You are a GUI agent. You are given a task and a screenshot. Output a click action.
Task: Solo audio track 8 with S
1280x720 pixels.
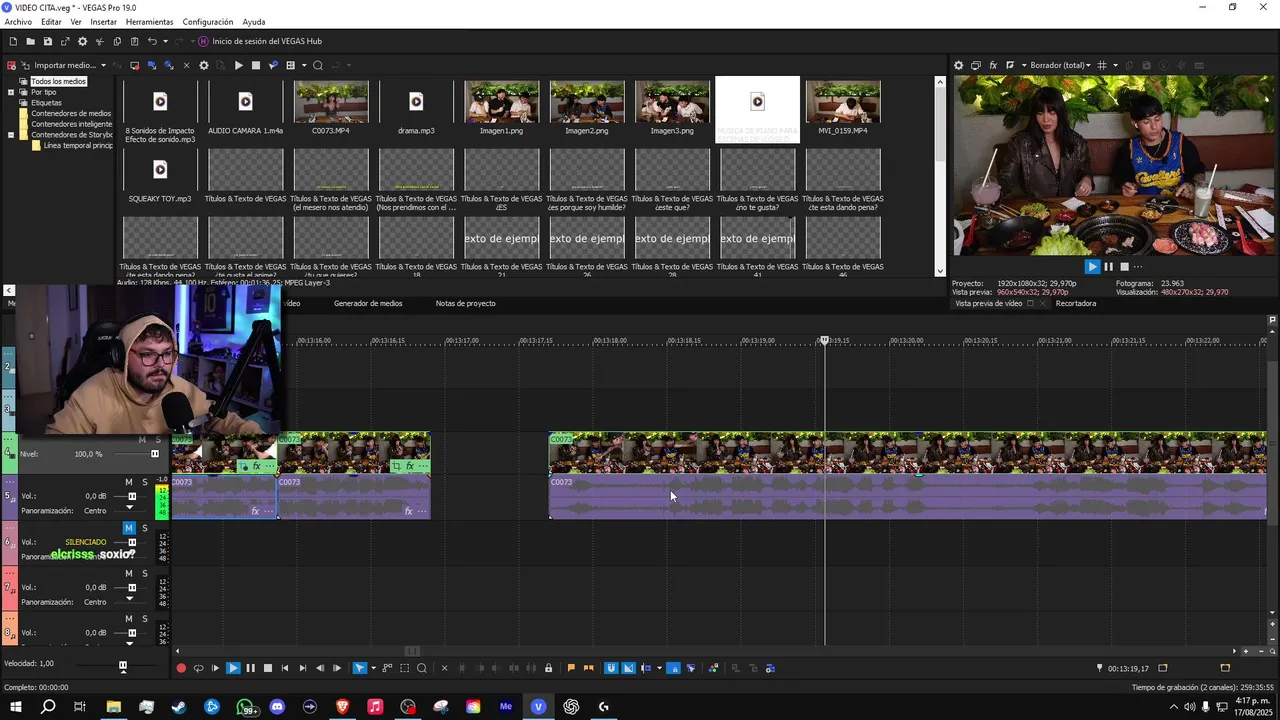coord(144,619)
